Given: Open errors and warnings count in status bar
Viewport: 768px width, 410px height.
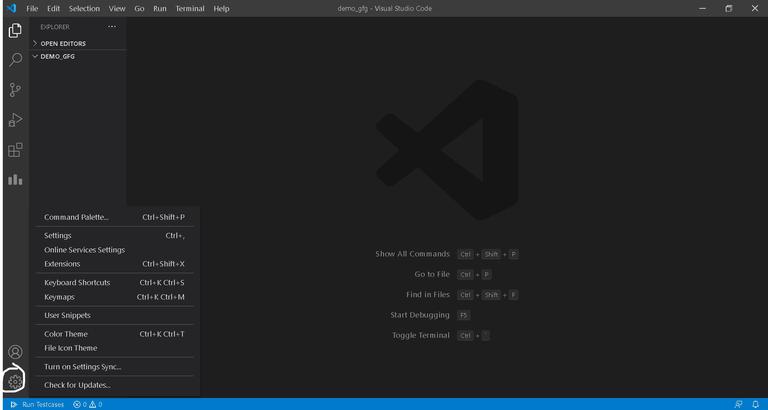Looking at the screenshot, I should pos(88,404).
